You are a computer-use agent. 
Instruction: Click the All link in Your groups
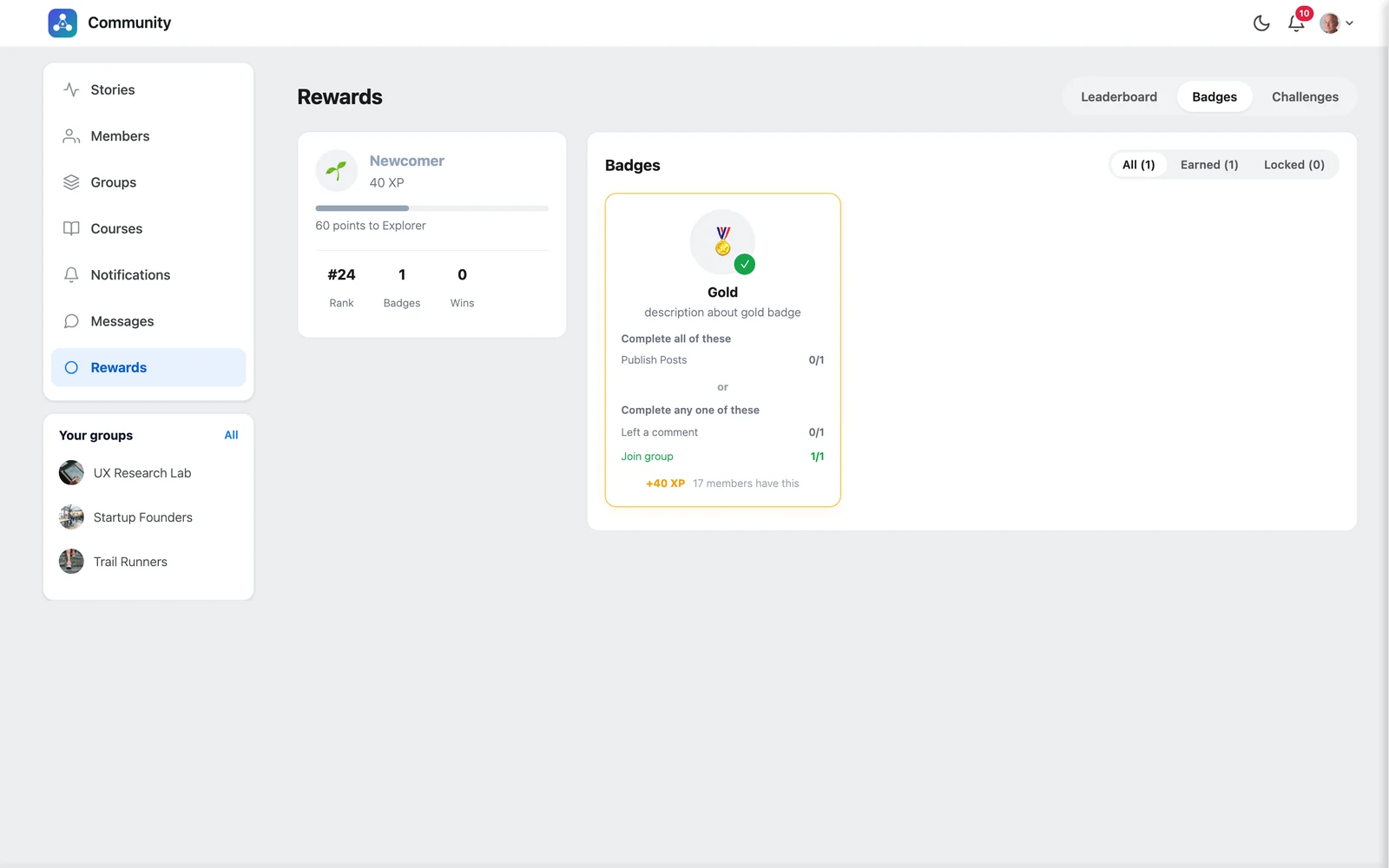tap(231, 435)
